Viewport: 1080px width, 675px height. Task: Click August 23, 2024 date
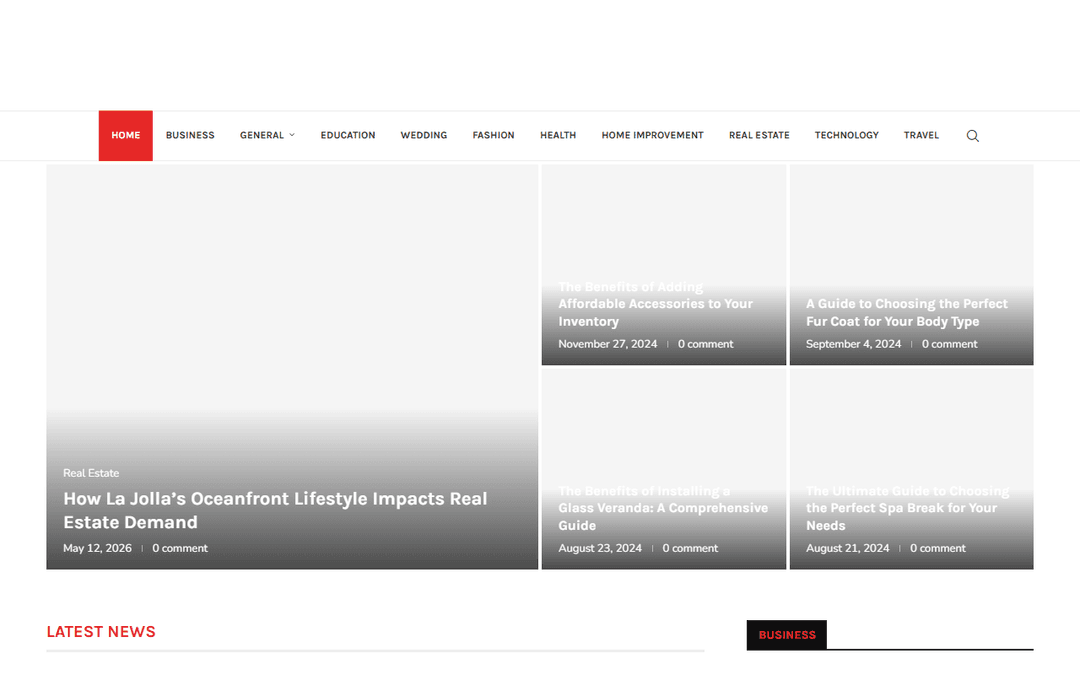click(x=600, y=548)
